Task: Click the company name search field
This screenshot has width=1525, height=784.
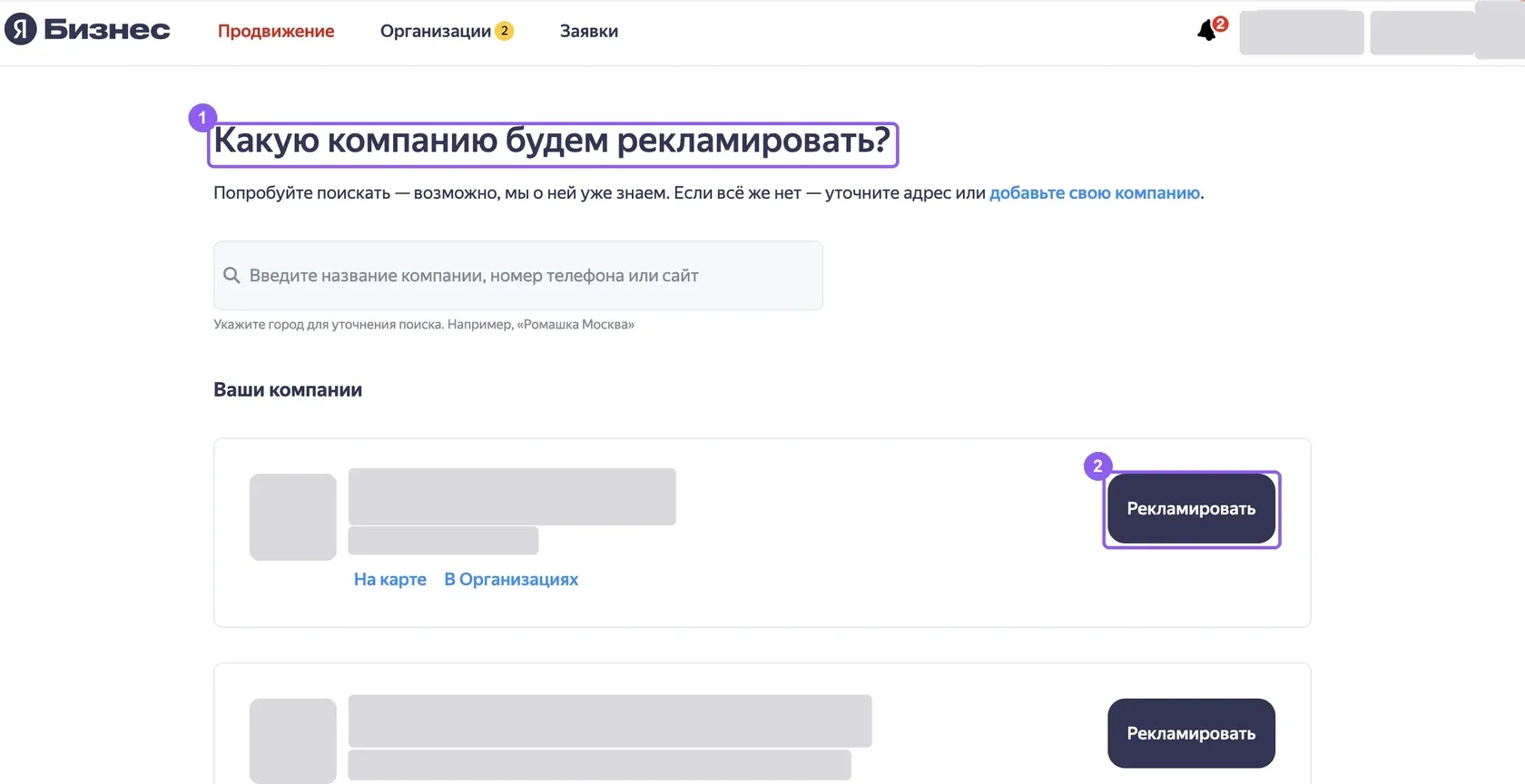Action: tap(518, 275)
